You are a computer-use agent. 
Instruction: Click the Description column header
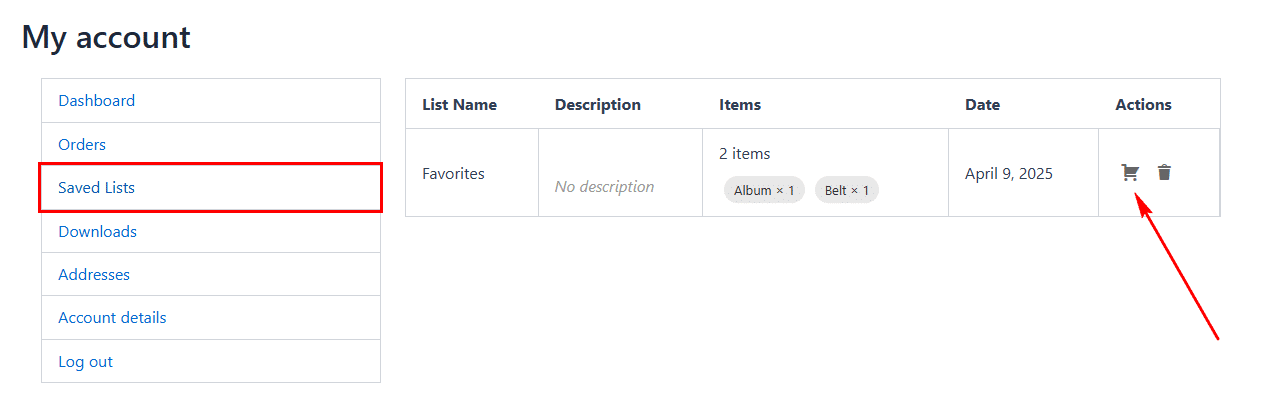[598, 105]
